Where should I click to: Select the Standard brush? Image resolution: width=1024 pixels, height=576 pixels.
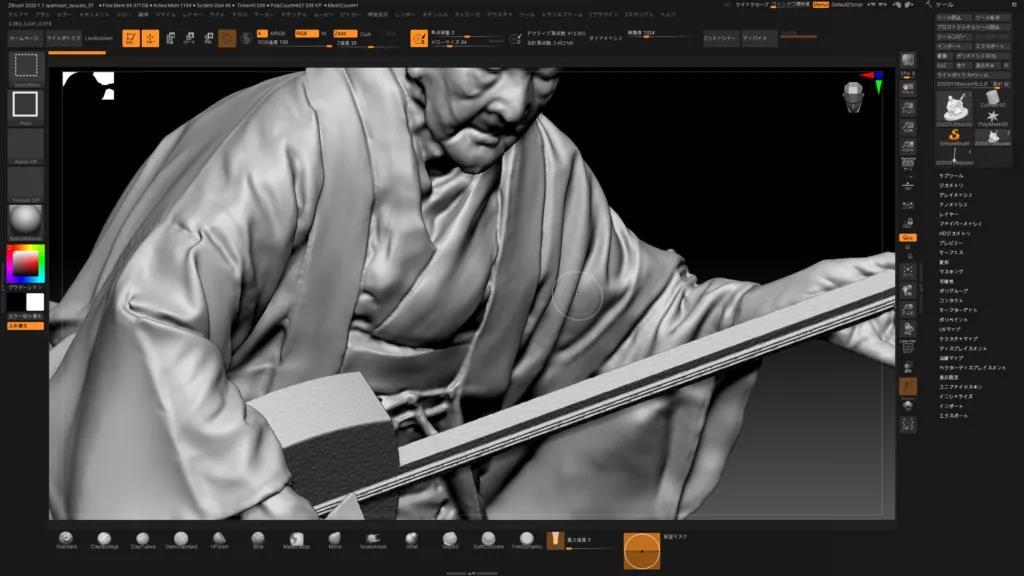click(x=66, y=540)
